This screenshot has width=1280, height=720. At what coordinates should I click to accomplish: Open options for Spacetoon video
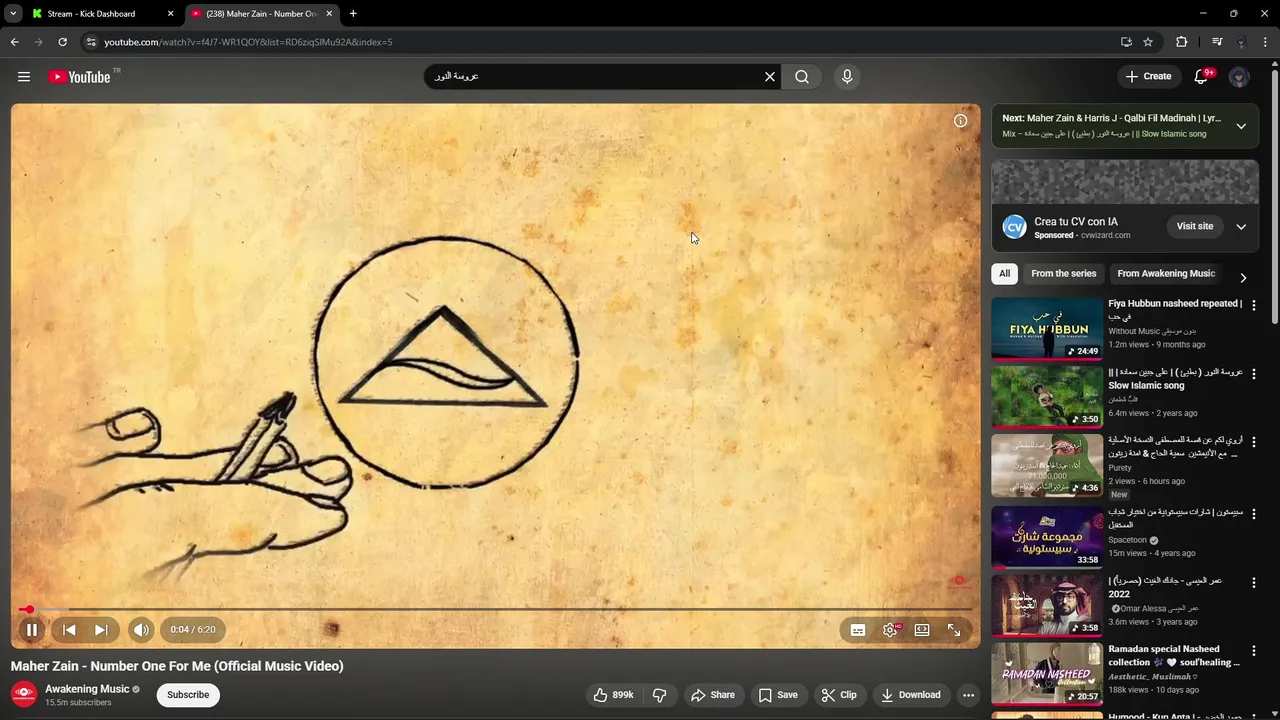pyautogui.click(x=1253, y=513)
